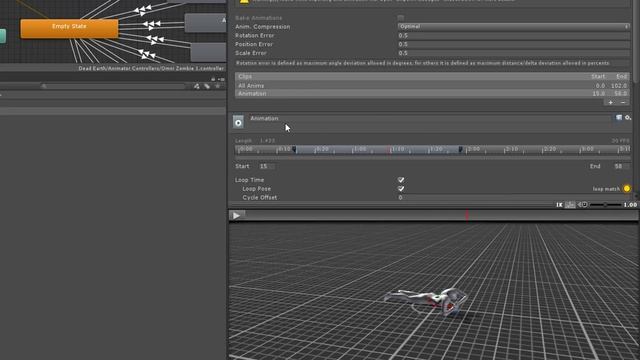Toggle IK in the preview toolbar
Image resolution: width=640 pixels, height=360 pixels.
point(559,205)
